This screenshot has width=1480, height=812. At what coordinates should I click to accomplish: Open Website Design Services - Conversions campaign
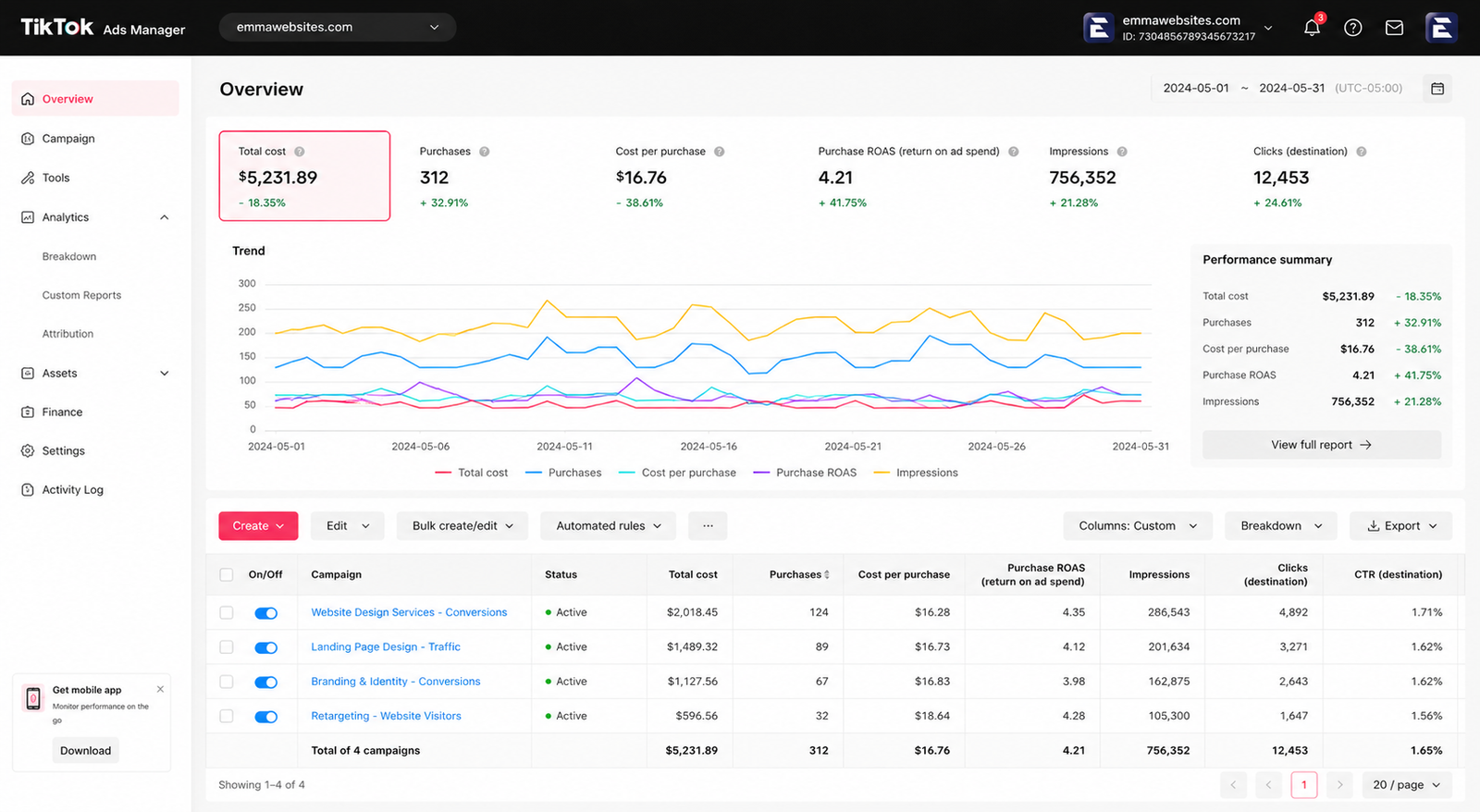click(409, 613)
